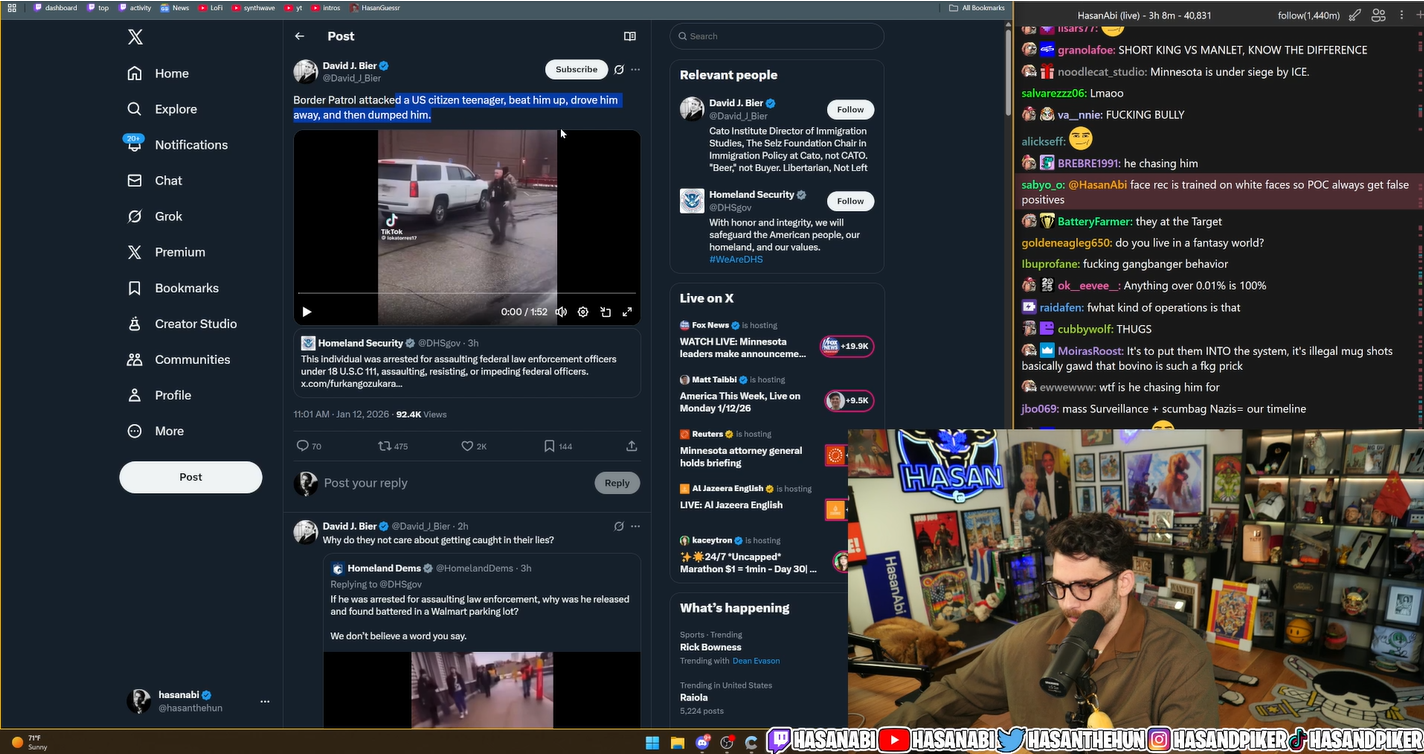This screenshot has width=1424, height=754.
Task: Open video settings gear icon
Action: tap(583, 312)
